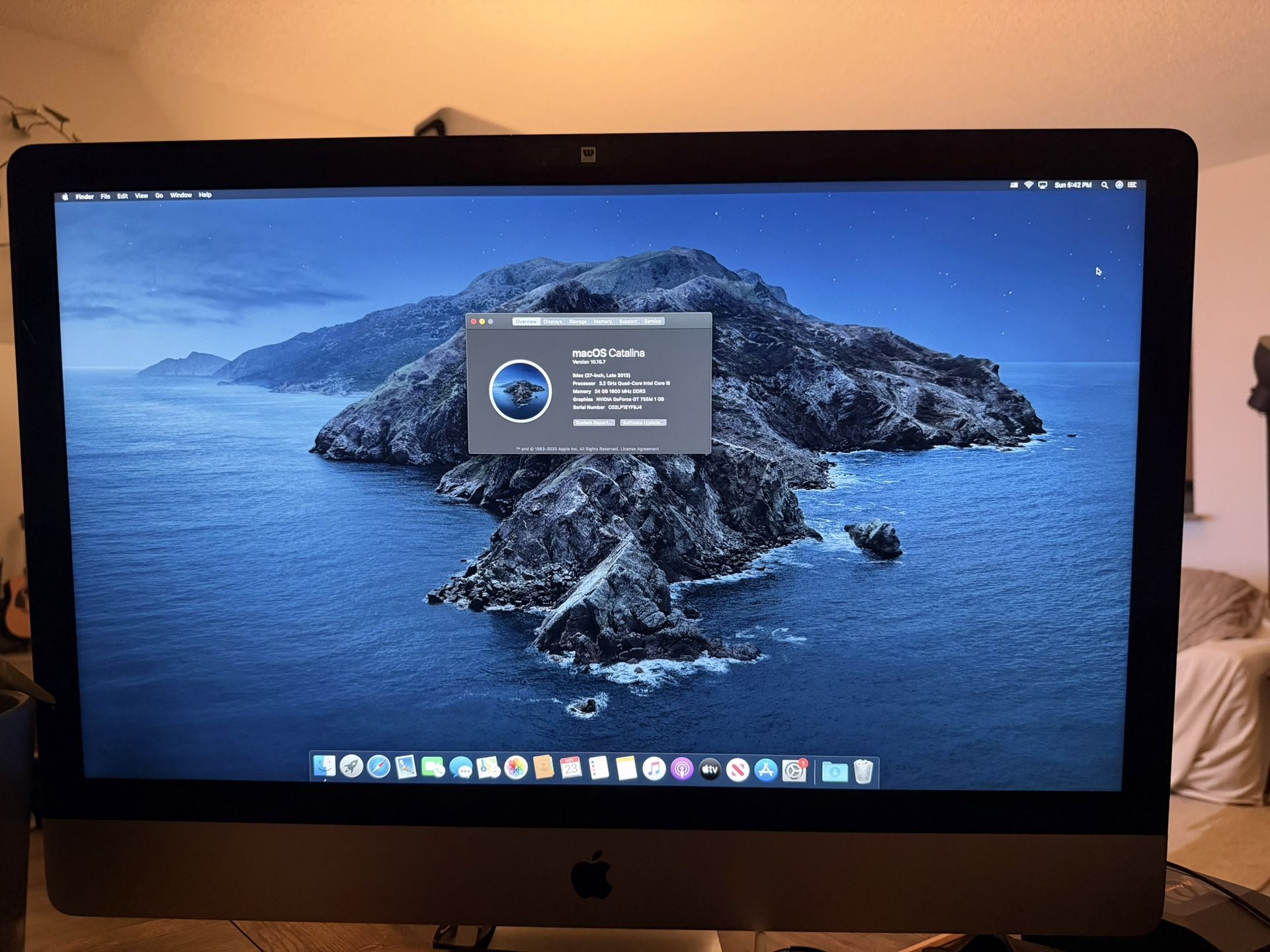Open Safari from the Dock

point(378,768)
